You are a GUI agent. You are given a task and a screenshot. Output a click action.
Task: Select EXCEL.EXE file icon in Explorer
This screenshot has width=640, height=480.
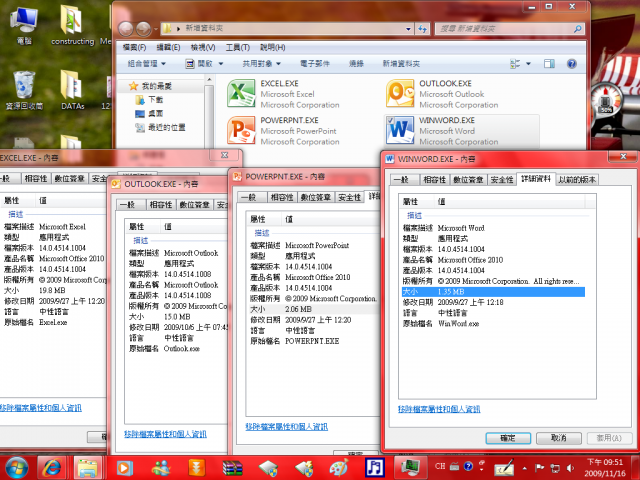pyautogui.click(x=241, y=93)
